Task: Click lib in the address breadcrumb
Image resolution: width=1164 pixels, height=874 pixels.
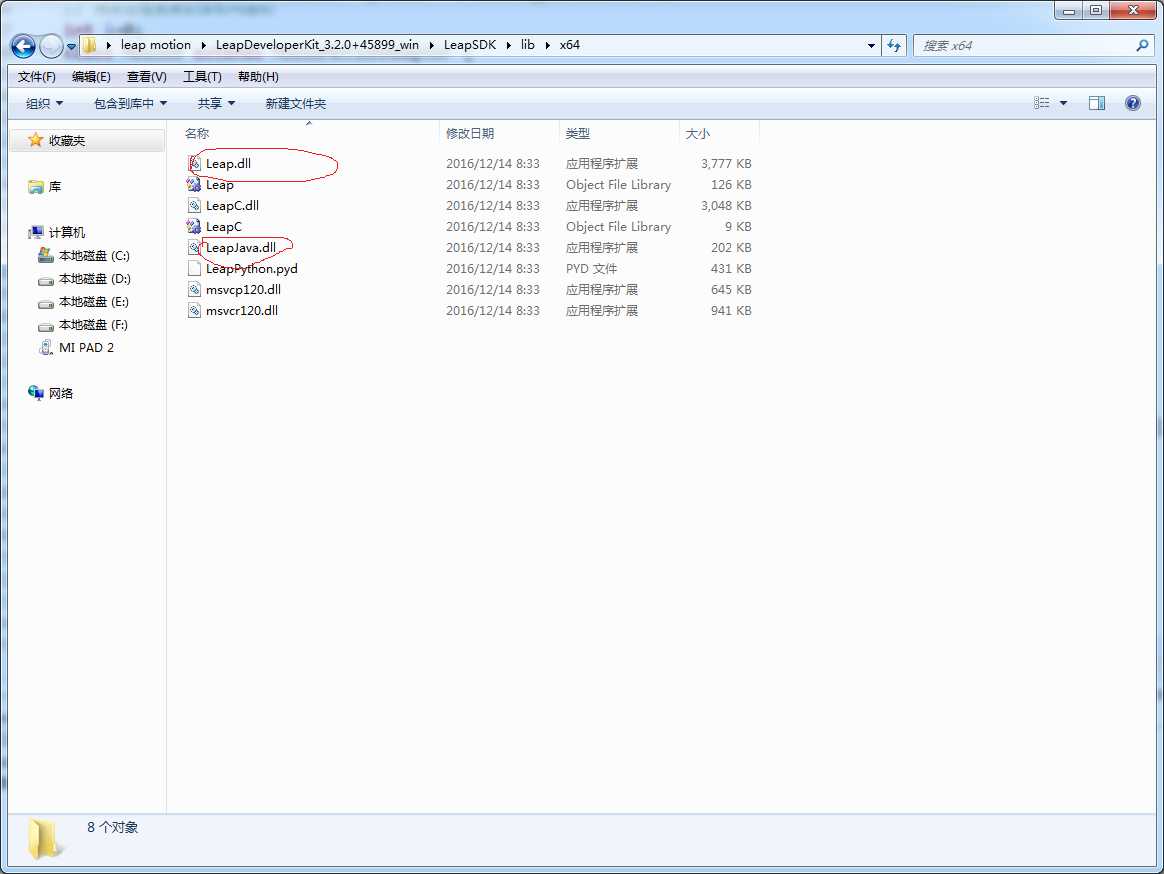Action: click(528, 45)
